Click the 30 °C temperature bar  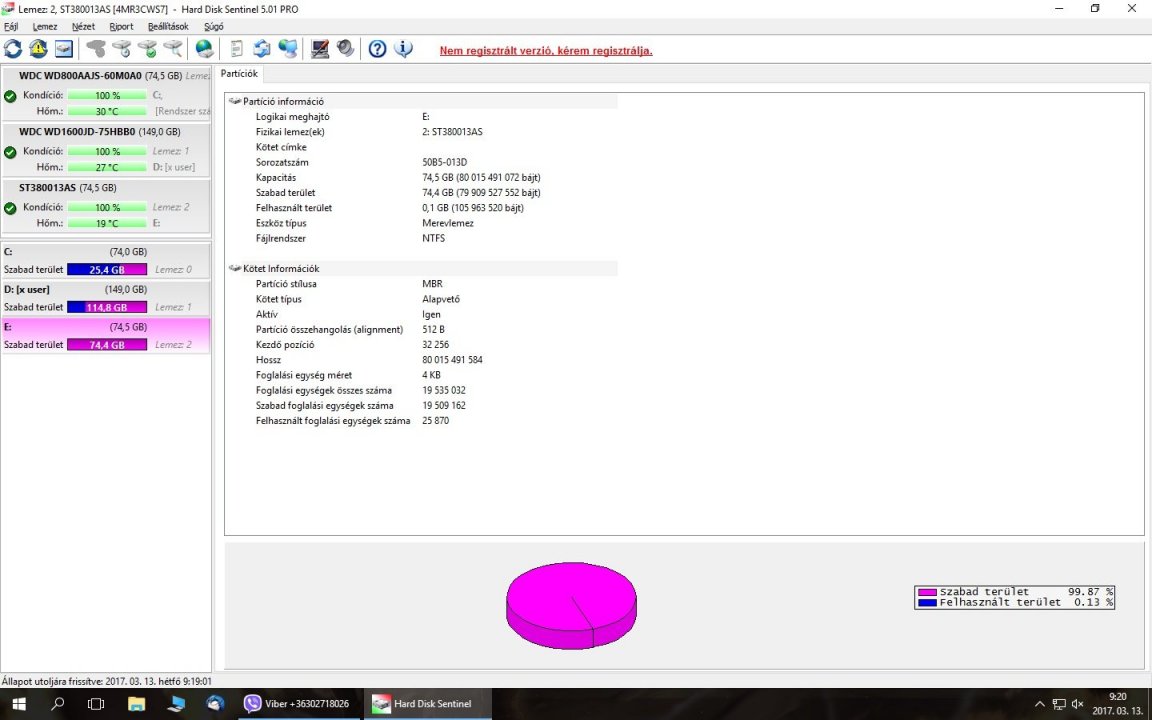pos(107,112)
